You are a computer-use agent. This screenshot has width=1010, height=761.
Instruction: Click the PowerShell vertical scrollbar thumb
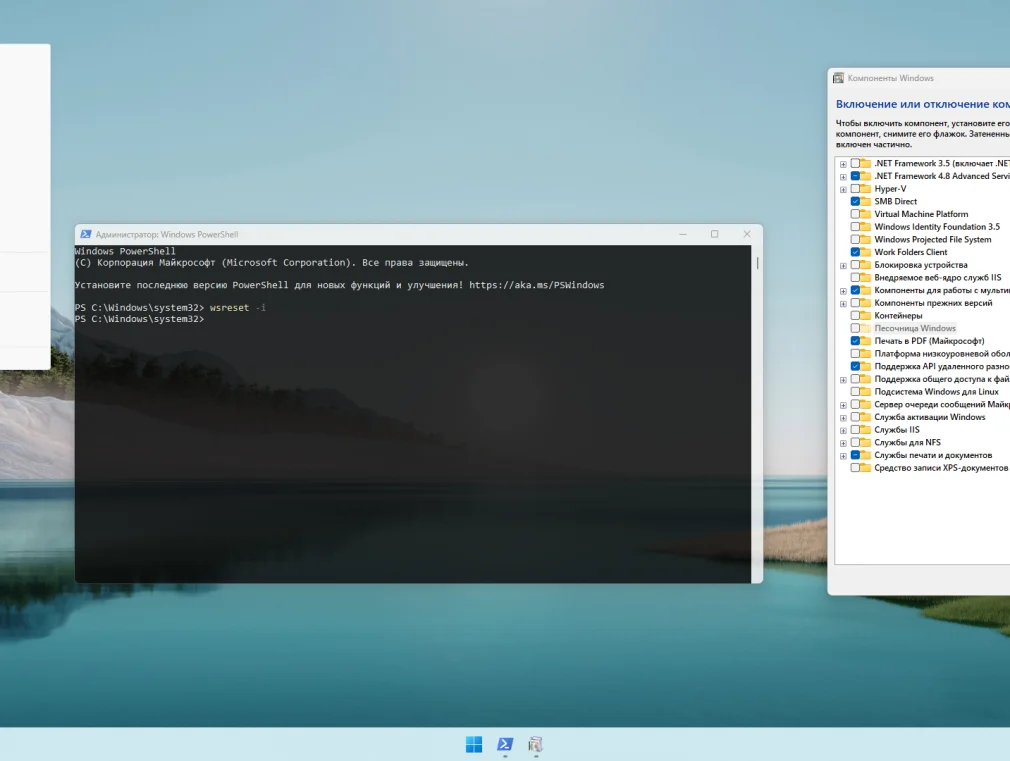tap(757, 263)
